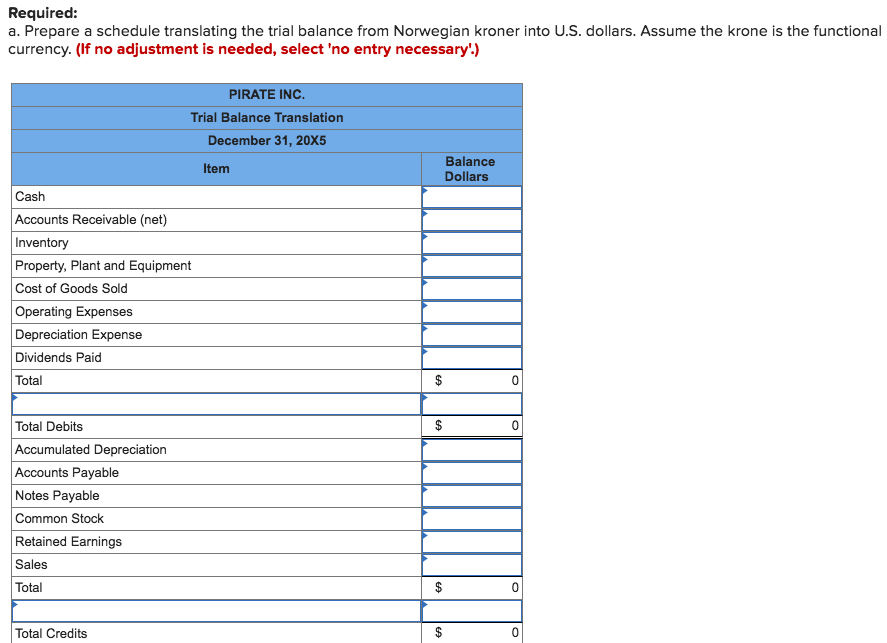Open the dropdown row below the first Total
The height and width of the screenshot is (643, 887).
(x=216, y=403)
